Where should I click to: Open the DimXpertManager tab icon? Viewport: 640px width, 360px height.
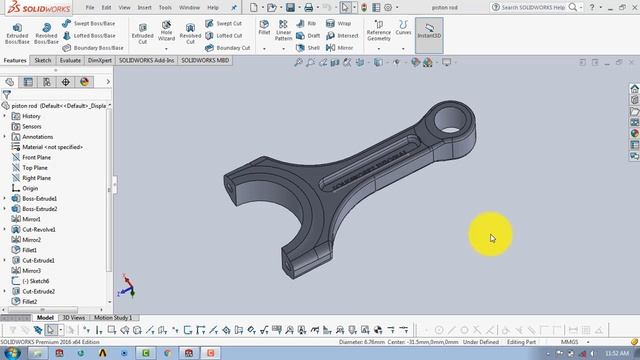(66, 82)
